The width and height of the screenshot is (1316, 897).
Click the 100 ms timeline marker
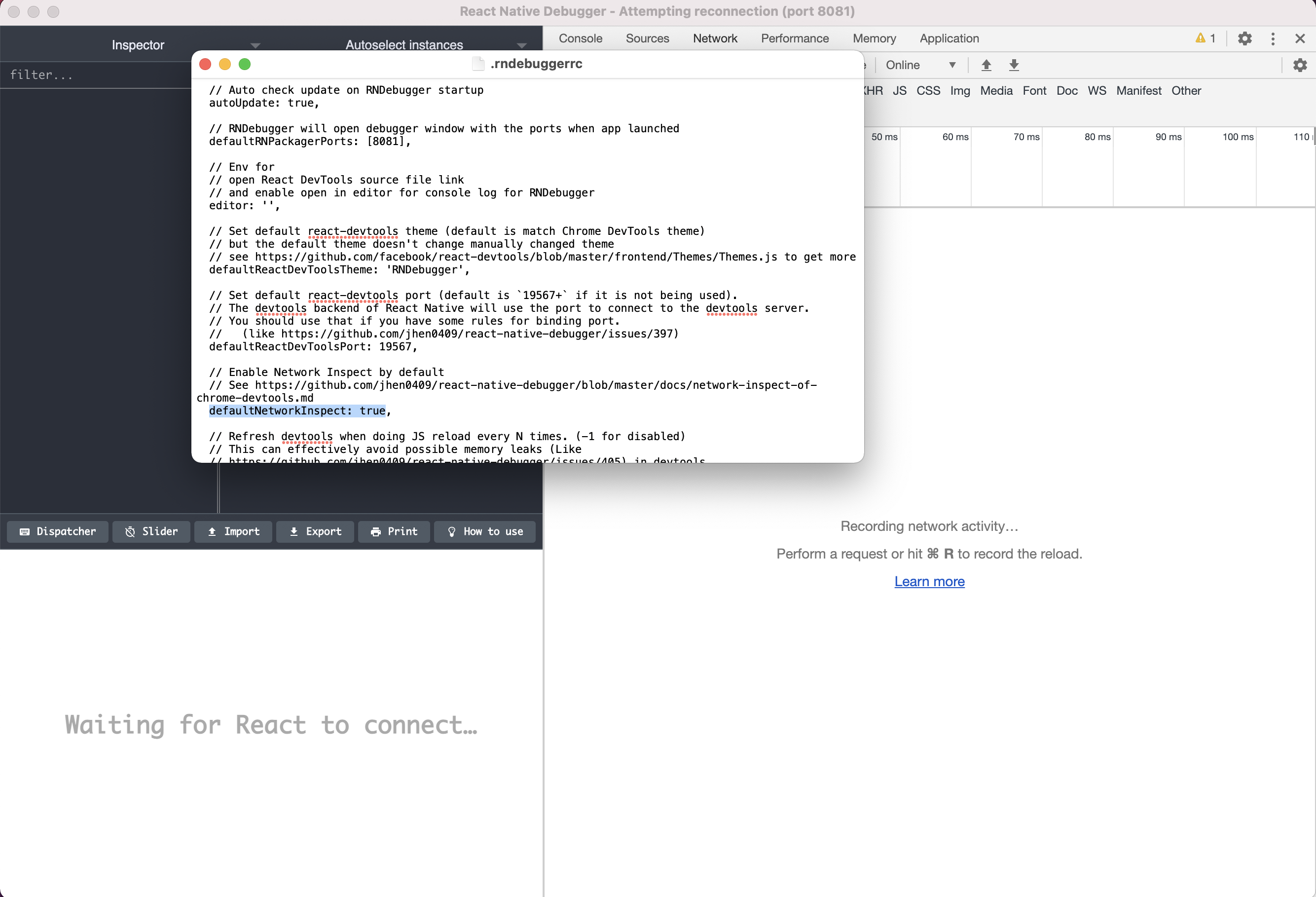click(x=1237, y=137)
